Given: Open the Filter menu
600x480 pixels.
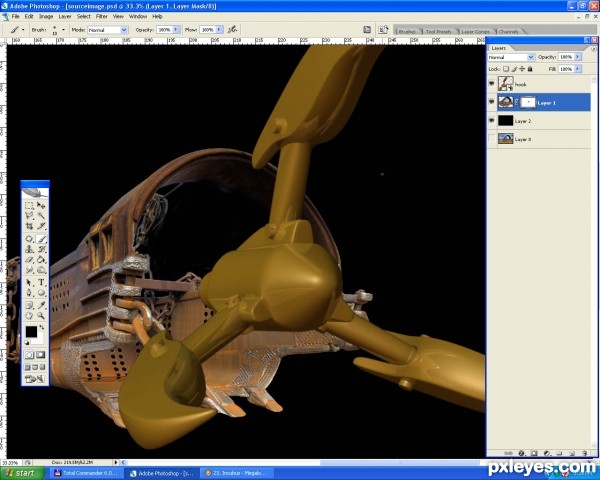Looking at the screenshot, I should click(101, 16).
